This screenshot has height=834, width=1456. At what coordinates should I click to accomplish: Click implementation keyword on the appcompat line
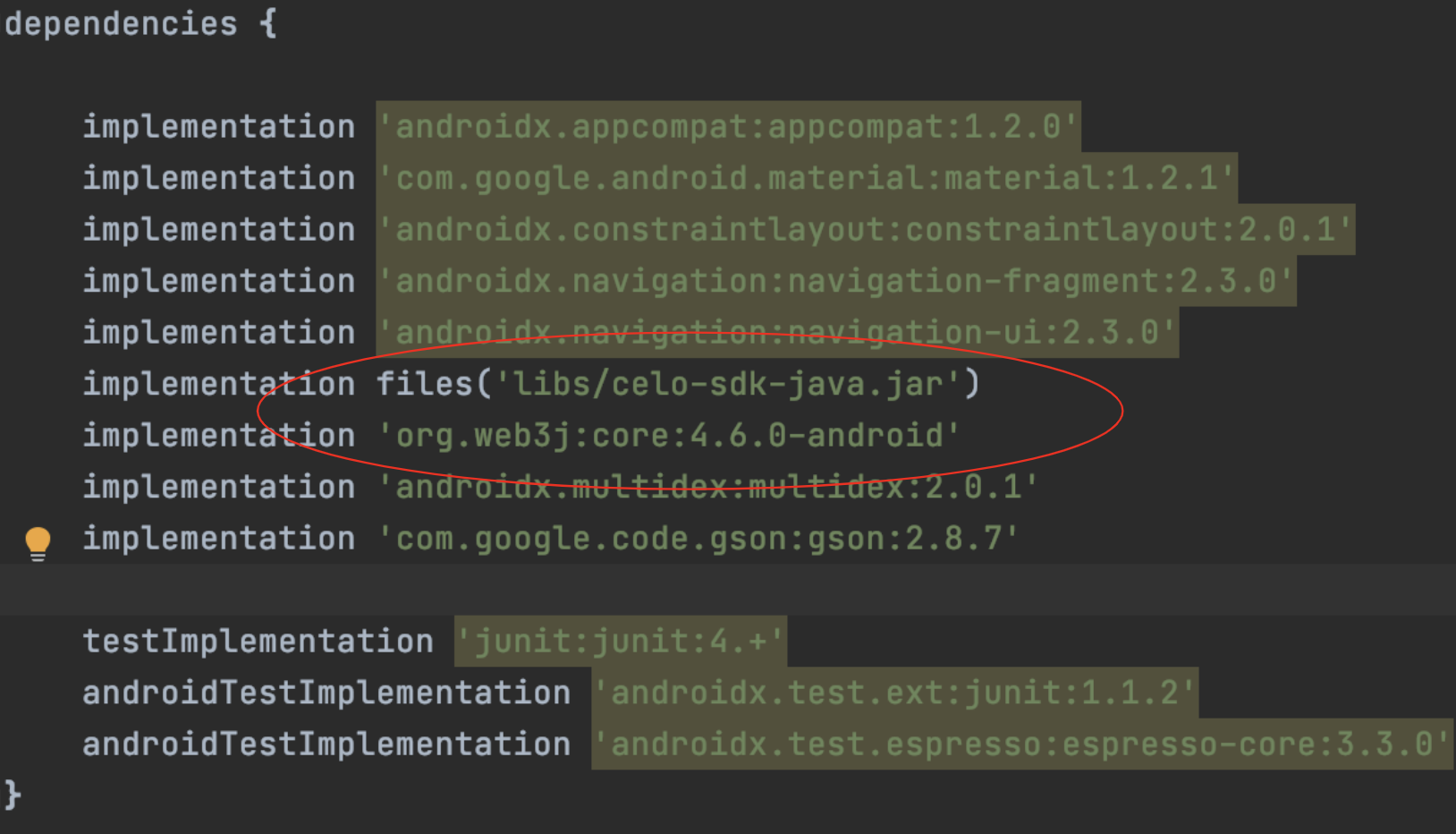pos(219,127)
